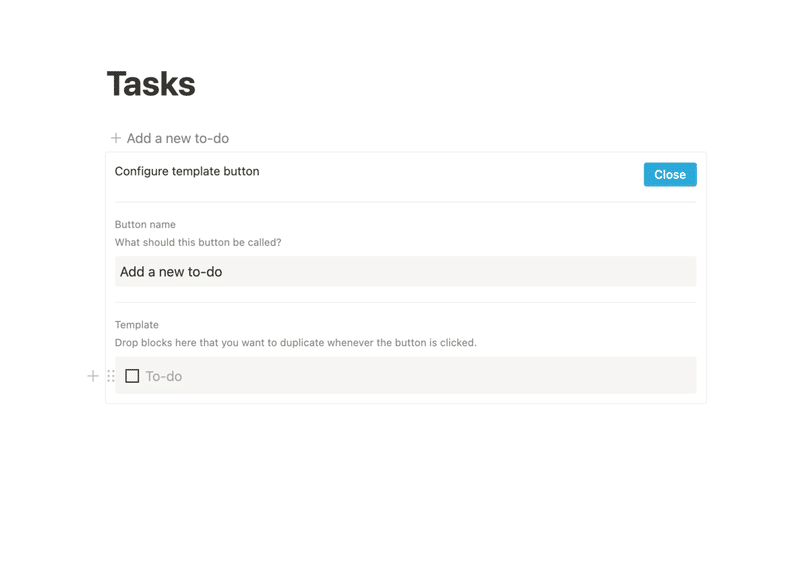The width and height of the screenshot is (800, 564).
Task: Check the To-do checkbox in the template
Action: point(132,376)
